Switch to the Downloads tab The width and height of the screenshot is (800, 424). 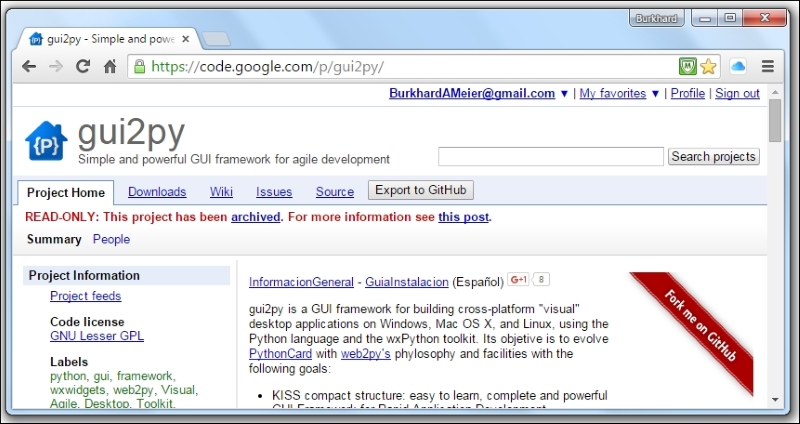157,192
